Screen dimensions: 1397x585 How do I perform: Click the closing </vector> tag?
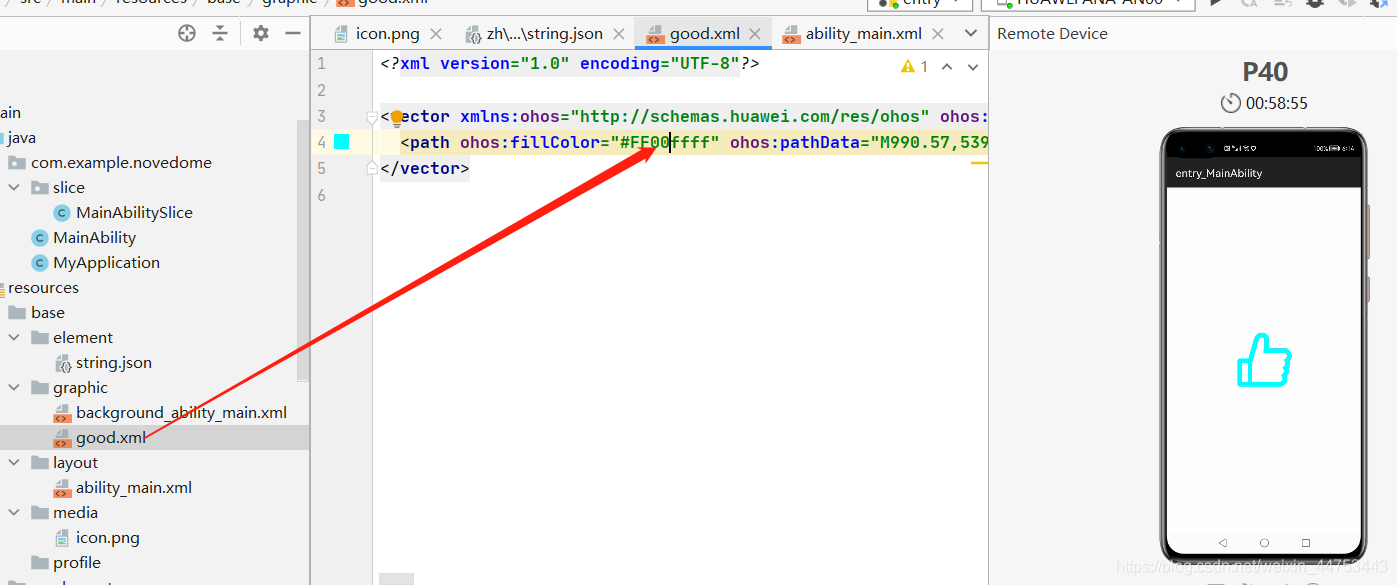(x=424, y=168)
